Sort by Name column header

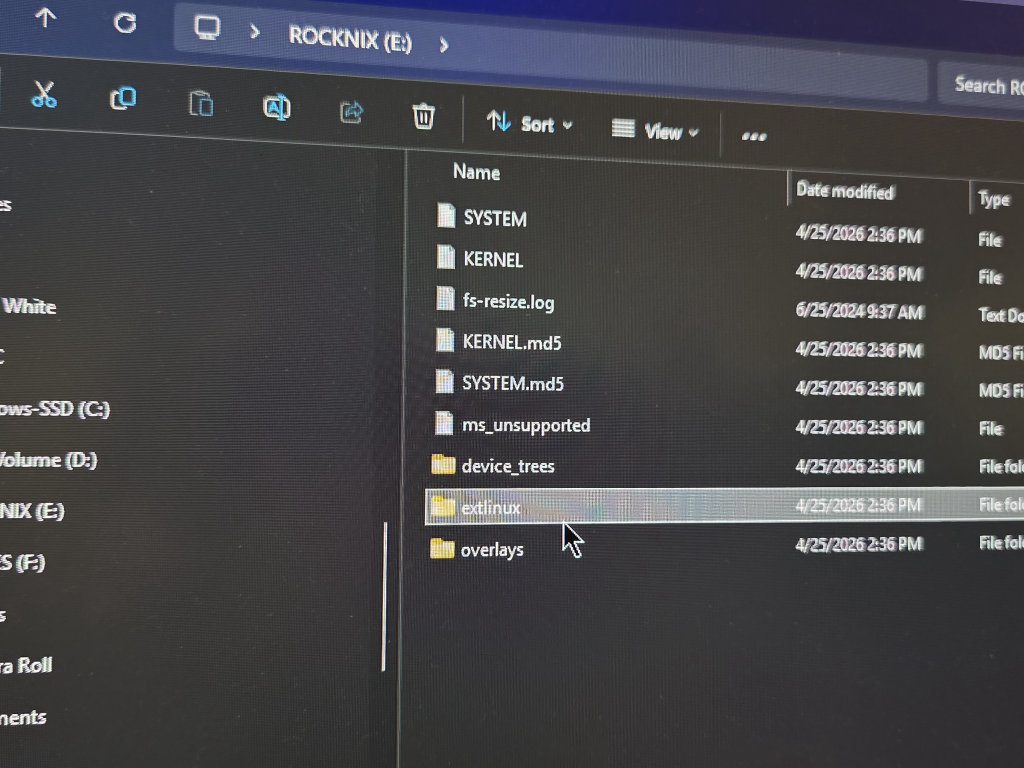click(476, 172)
